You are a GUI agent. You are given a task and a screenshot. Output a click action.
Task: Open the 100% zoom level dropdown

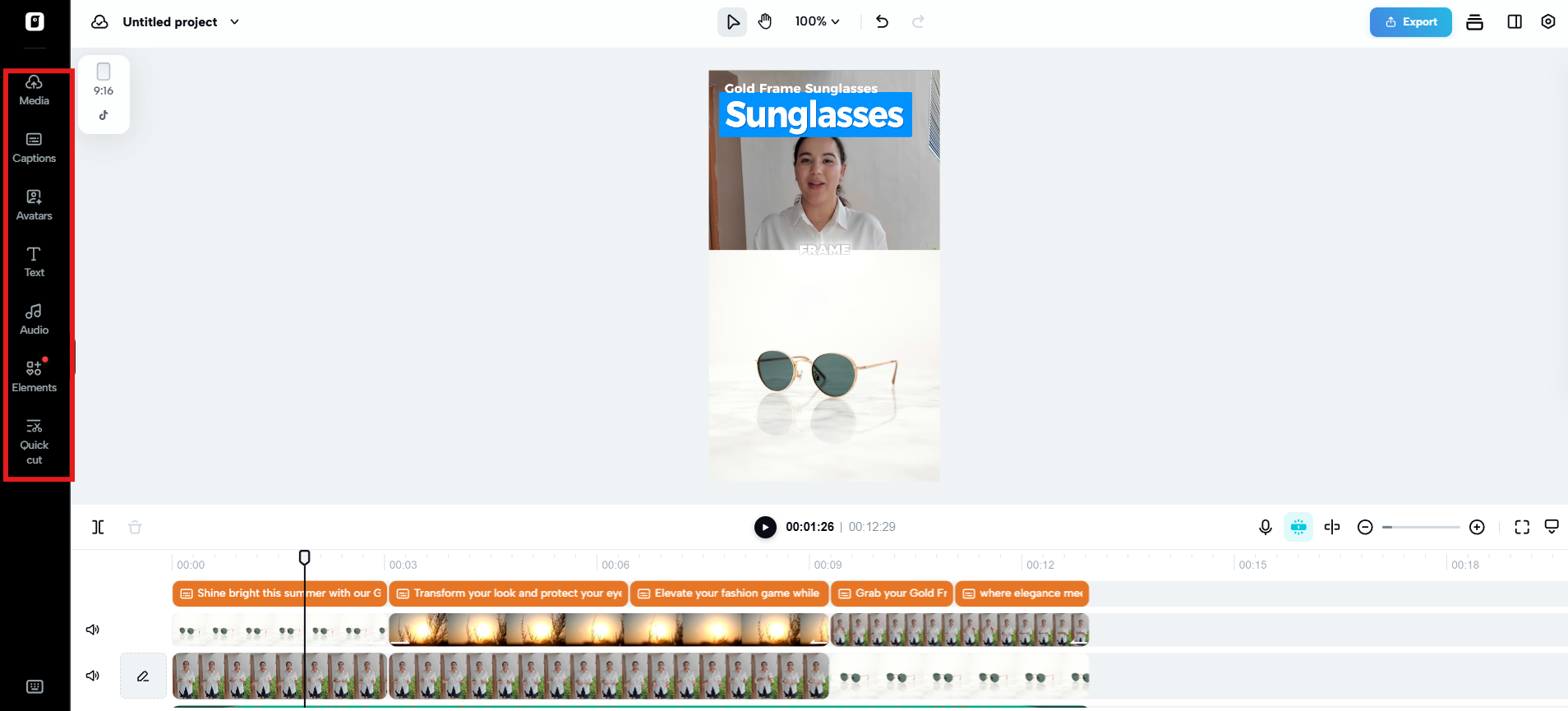[817, 21]
